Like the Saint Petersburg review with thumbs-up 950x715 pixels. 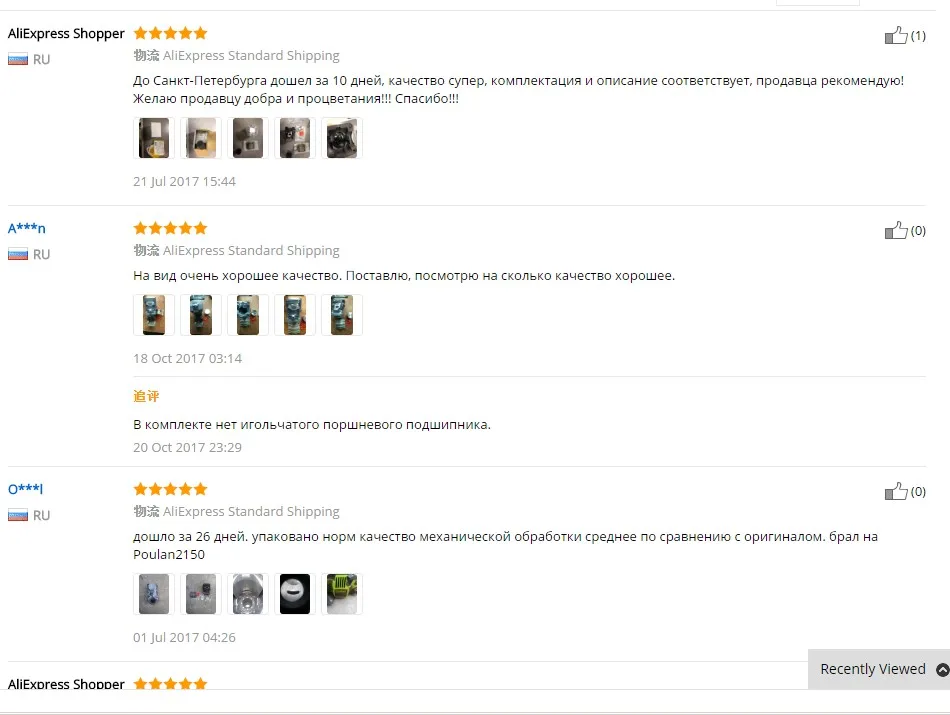pos(896,35)
